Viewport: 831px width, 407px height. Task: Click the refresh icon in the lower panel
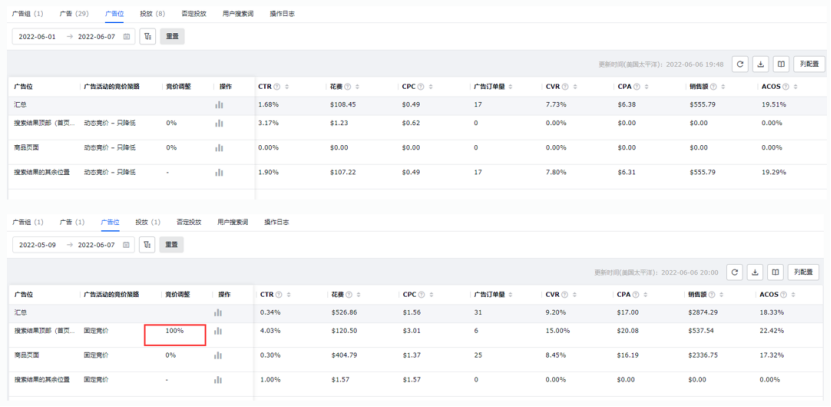click(x=735, y=272)
